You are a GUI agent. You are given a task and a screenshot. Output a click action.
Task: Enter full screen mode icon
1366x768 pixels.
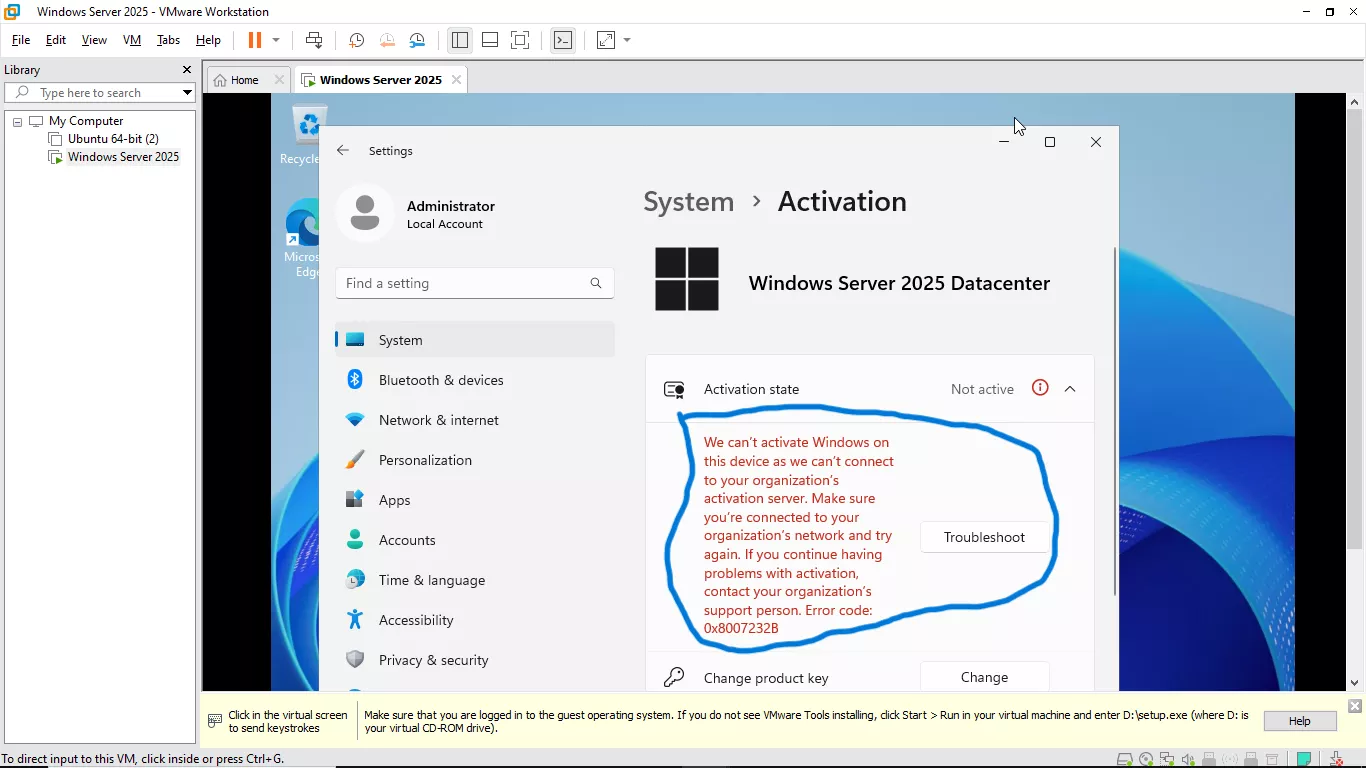point(520,40)
